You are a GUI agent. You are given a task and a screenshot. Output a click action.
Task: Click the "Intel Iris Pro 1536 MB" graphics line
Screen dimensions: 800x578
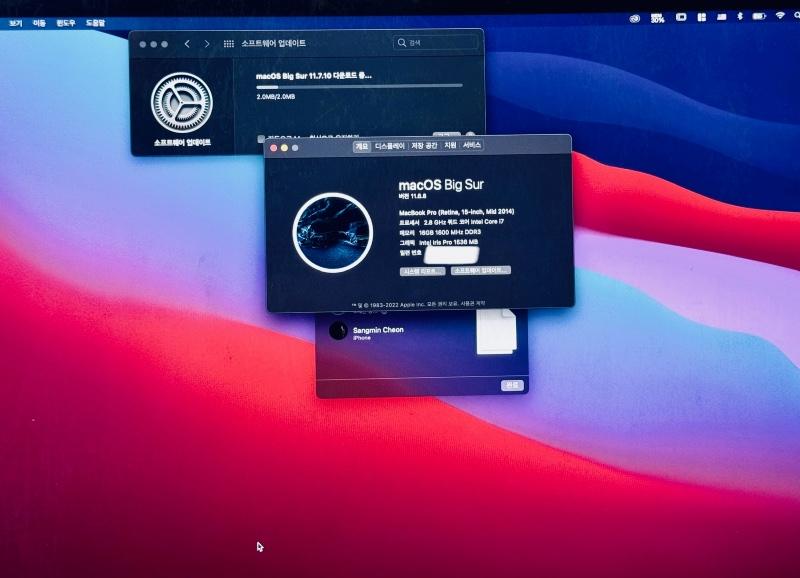[x=438, y=243]
